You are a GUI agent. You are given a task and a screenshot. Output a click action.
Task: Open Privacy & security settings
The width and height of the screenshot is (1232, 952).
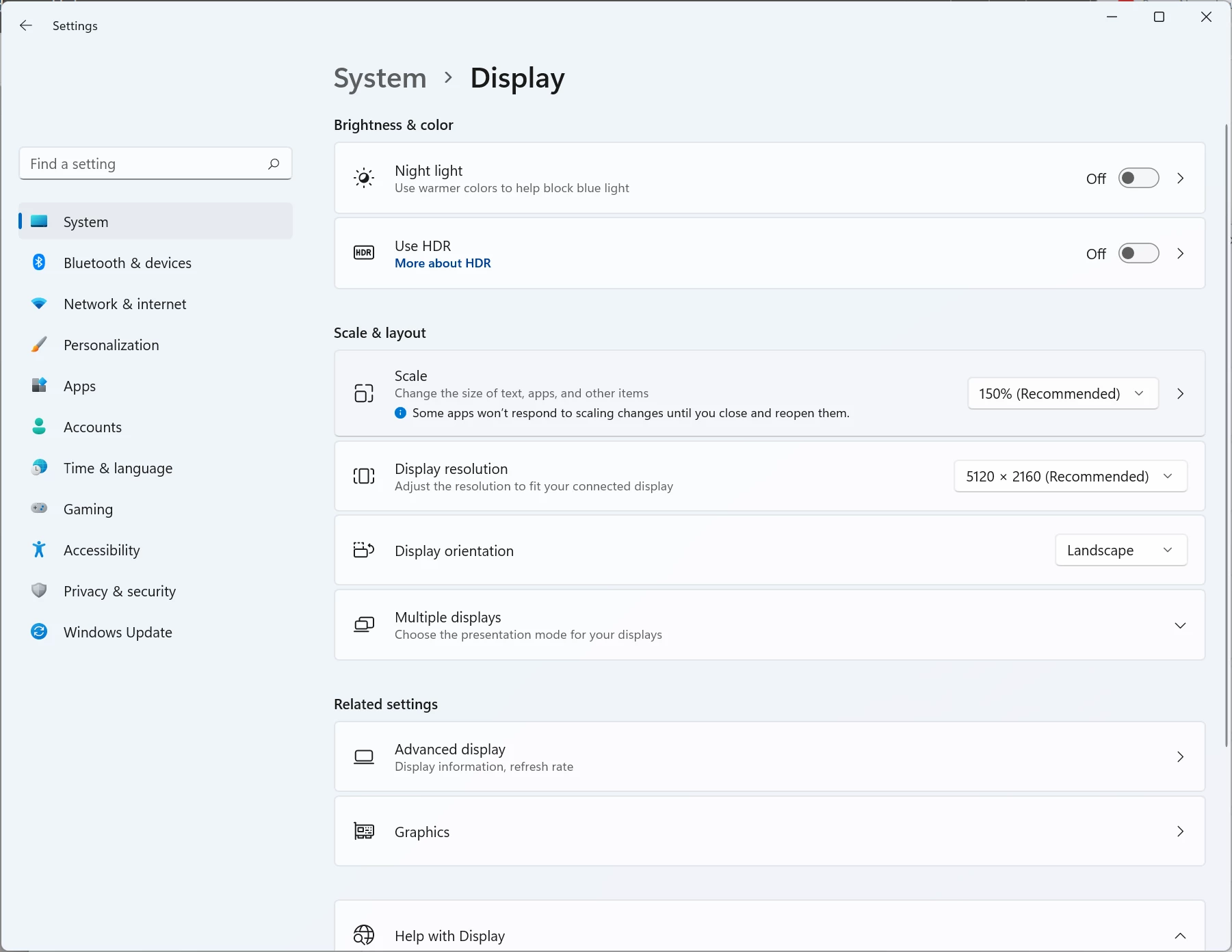click(156, 591)
